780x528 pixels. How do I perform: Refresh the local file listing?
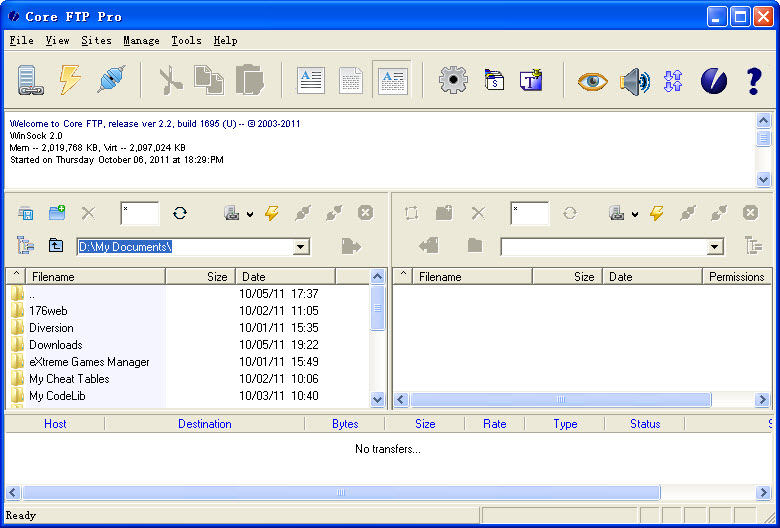(x=180, y=213)
